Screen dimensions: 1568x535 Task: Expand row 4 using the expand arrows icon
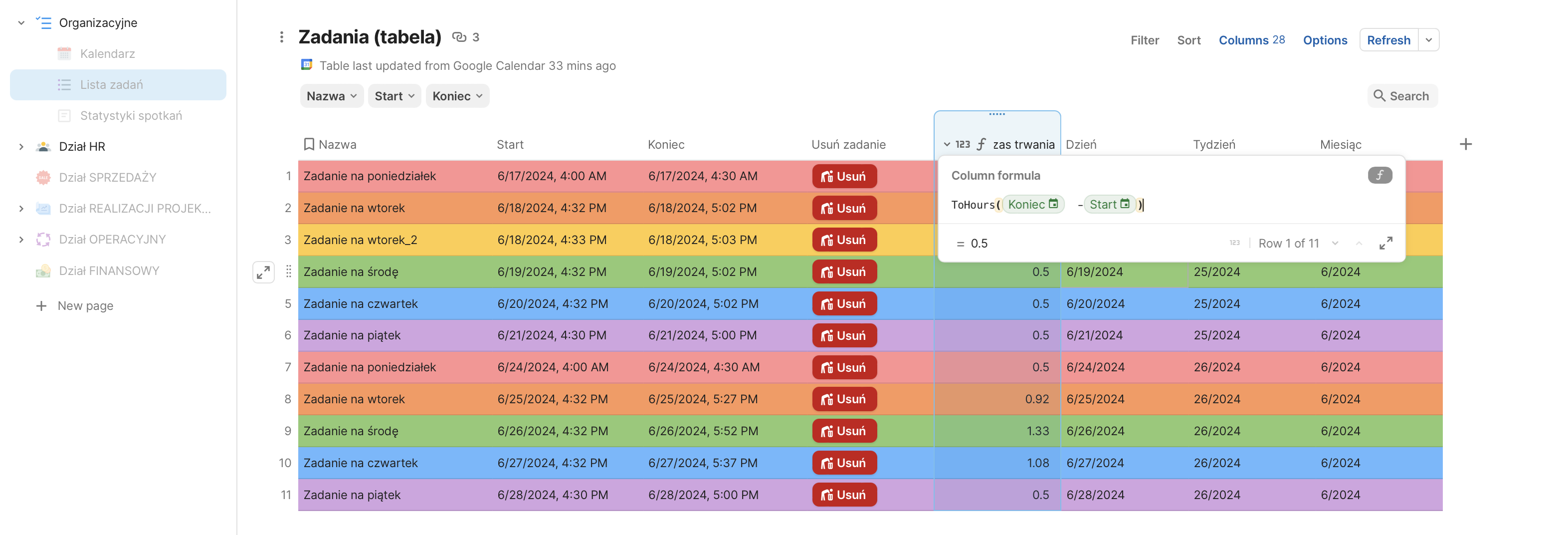click(263, 272)
